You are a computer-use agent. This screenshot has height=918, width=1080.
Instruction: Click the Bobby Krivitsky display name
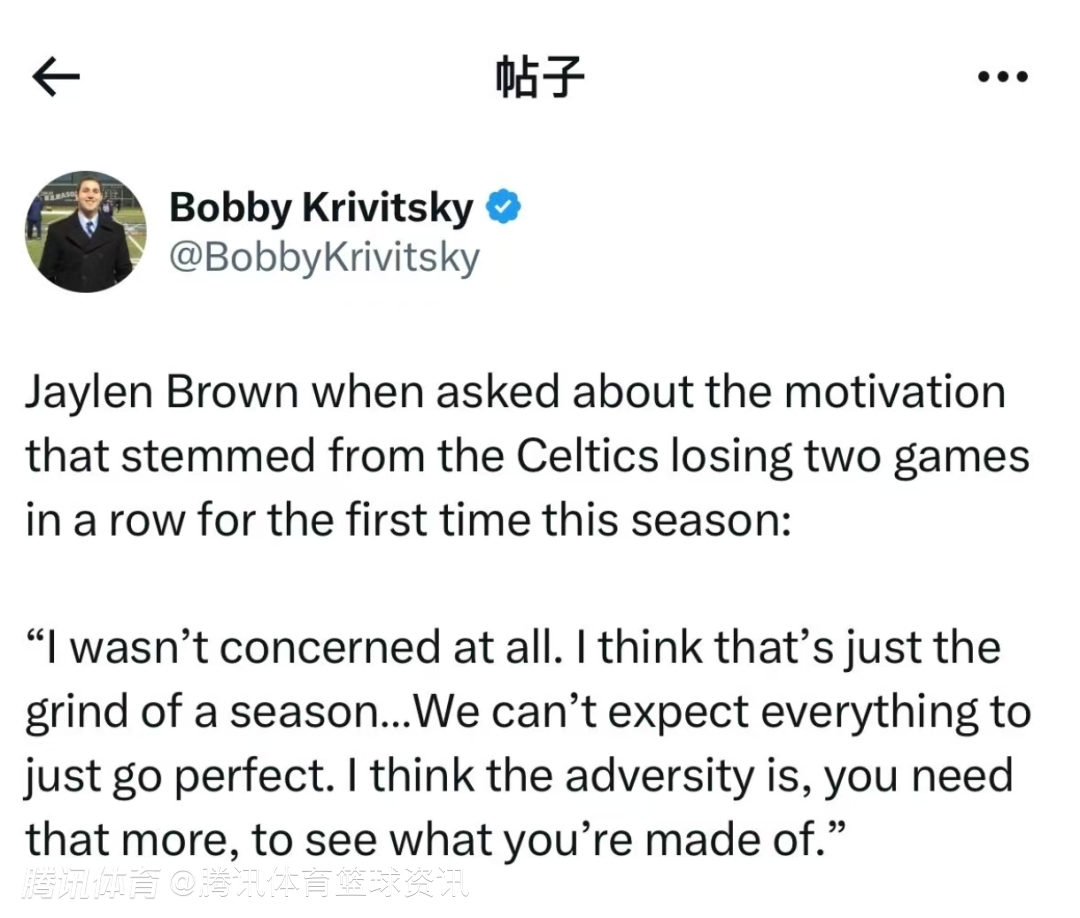320,208
